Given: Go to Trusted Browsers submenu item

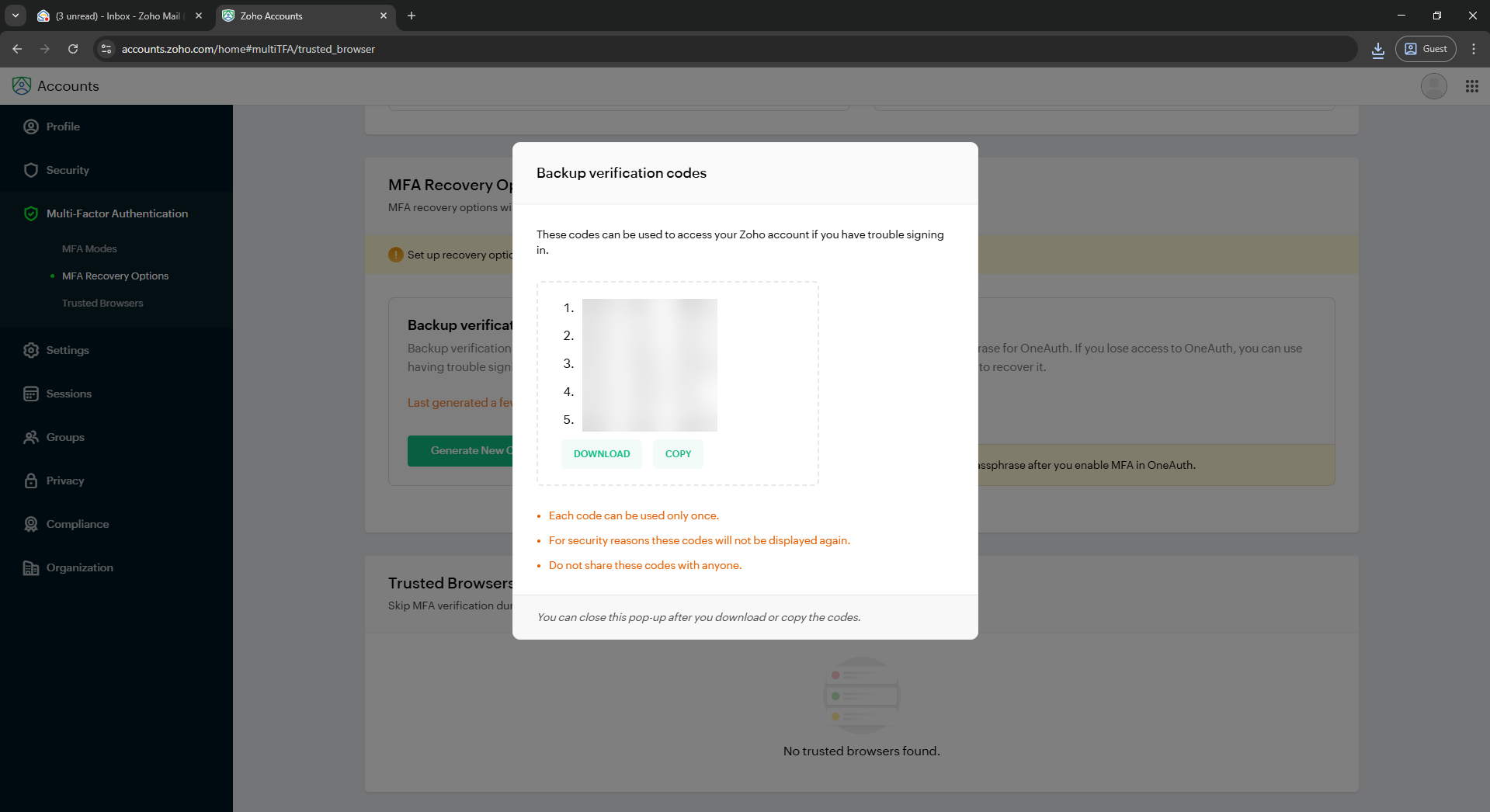Looking at the screenshot, I should point(102,303).
